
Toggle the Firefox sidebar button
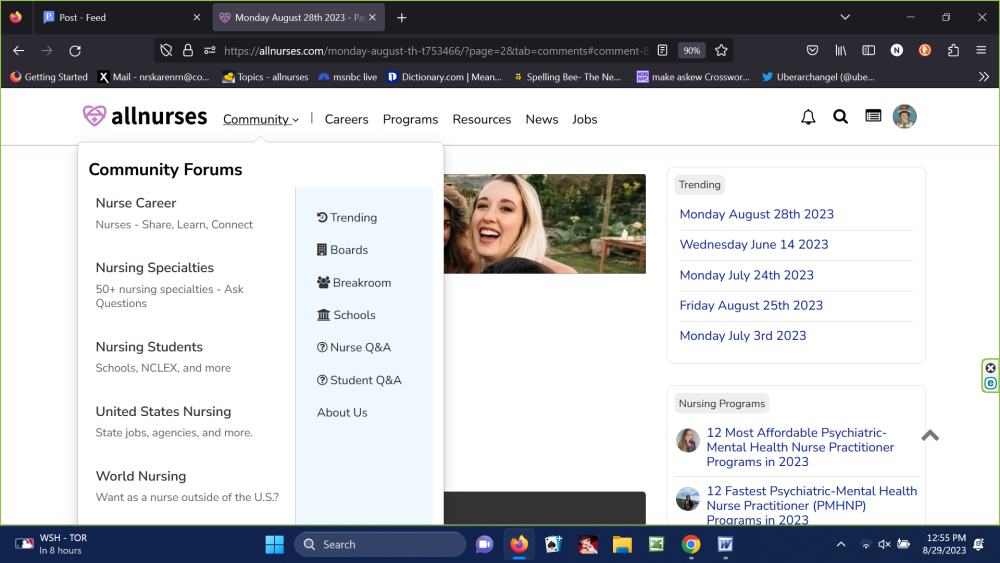click(x=869, y=50)
